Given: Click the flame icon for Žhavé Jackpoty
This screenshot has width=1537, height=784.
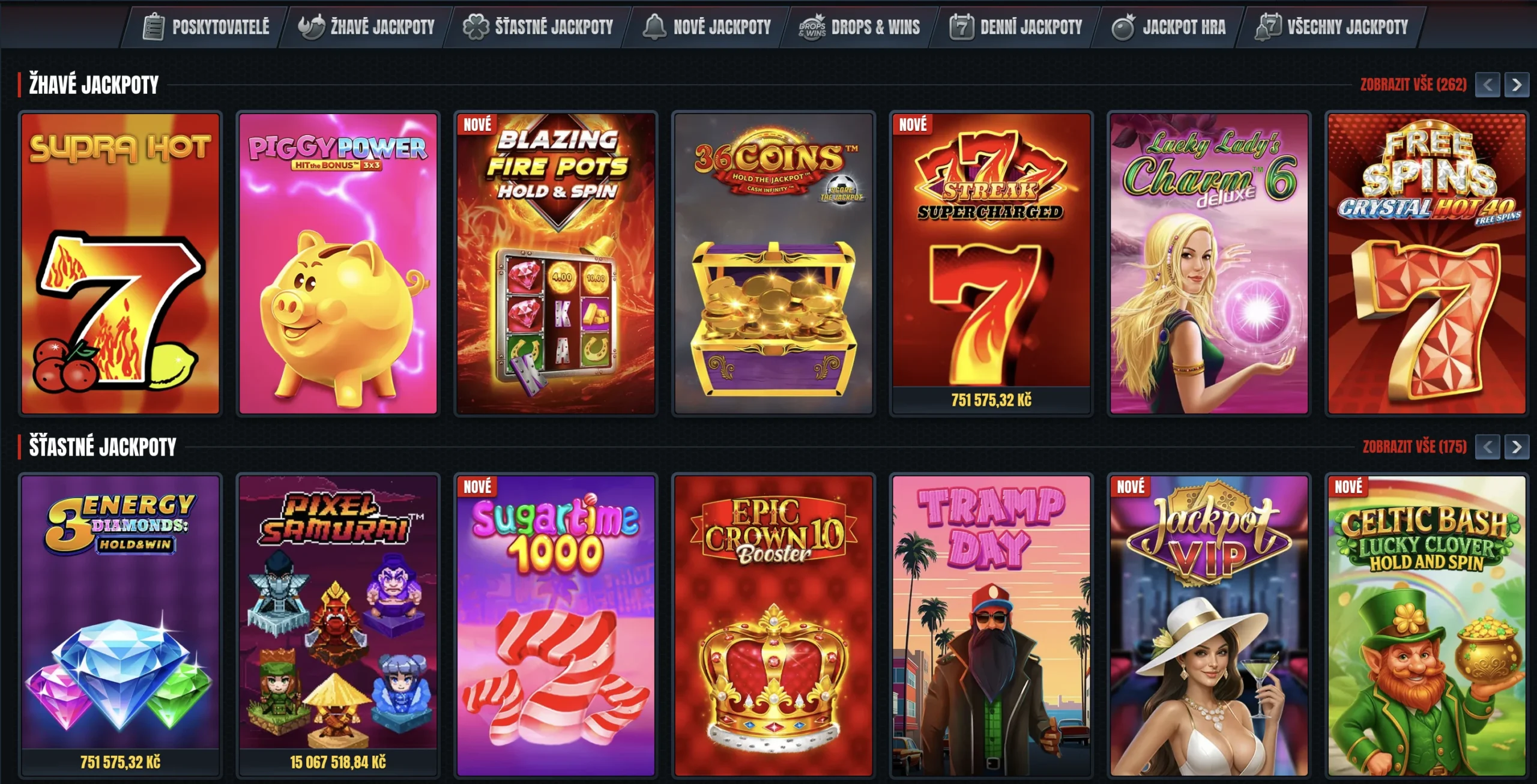Looking at the screenshot, I should click(312, 27).
